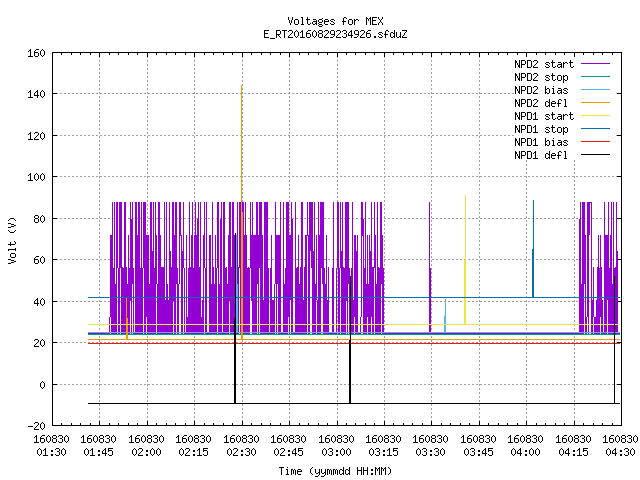The image size is (640, 480).
Task: Click the 'NPD1 stop' legend label
Action: (541, 129)
